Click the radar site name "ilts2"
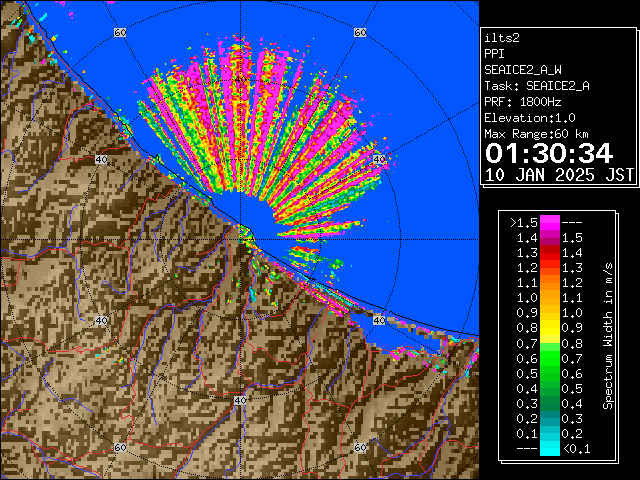Screen dimensions: 640x480 click(502, 38)
